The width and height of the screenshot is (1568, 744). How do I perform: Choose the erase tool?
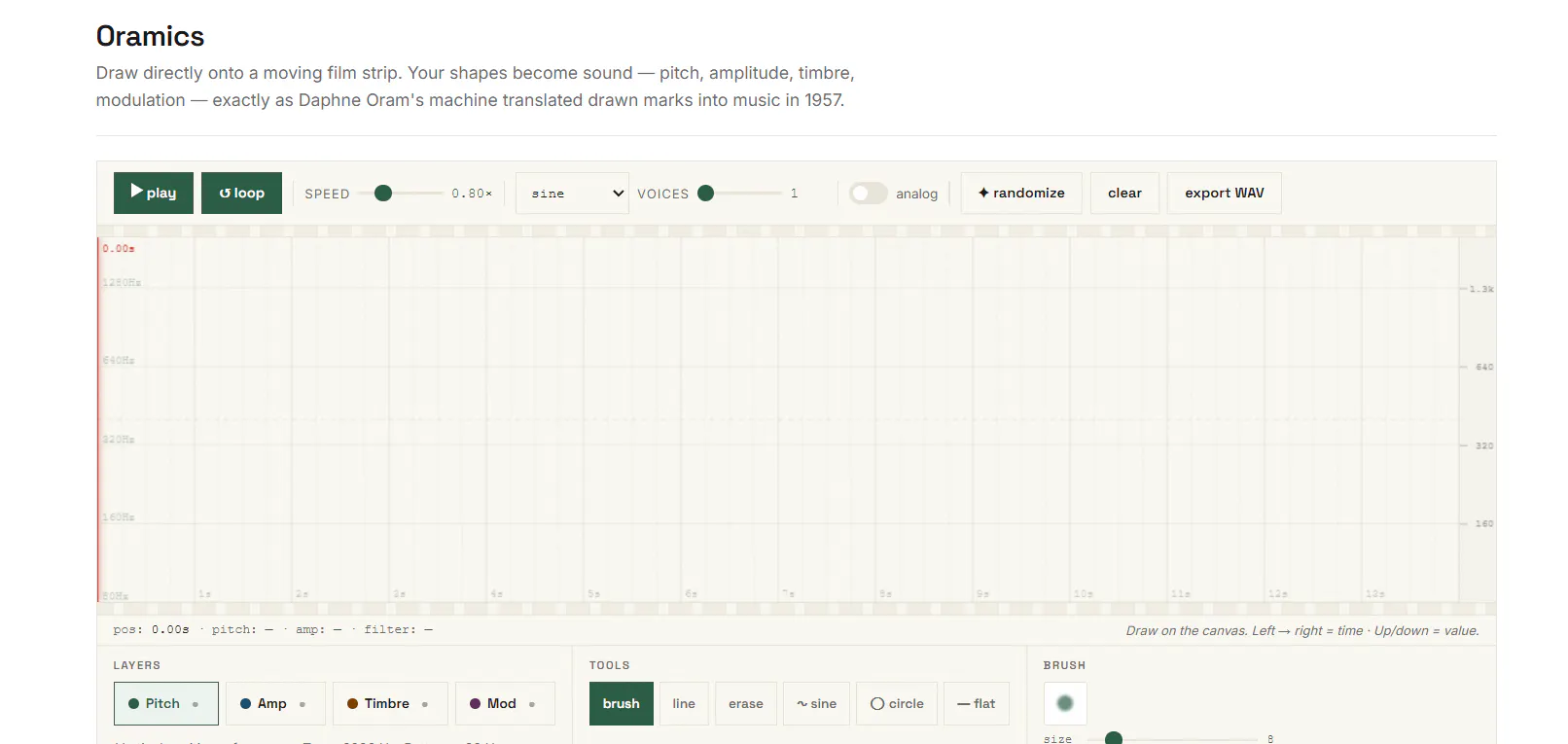(x=746, y=704)
